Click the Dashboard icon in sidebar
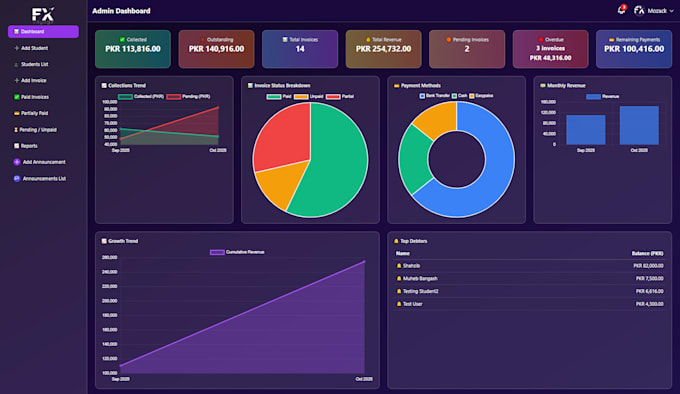 point(16,32)
